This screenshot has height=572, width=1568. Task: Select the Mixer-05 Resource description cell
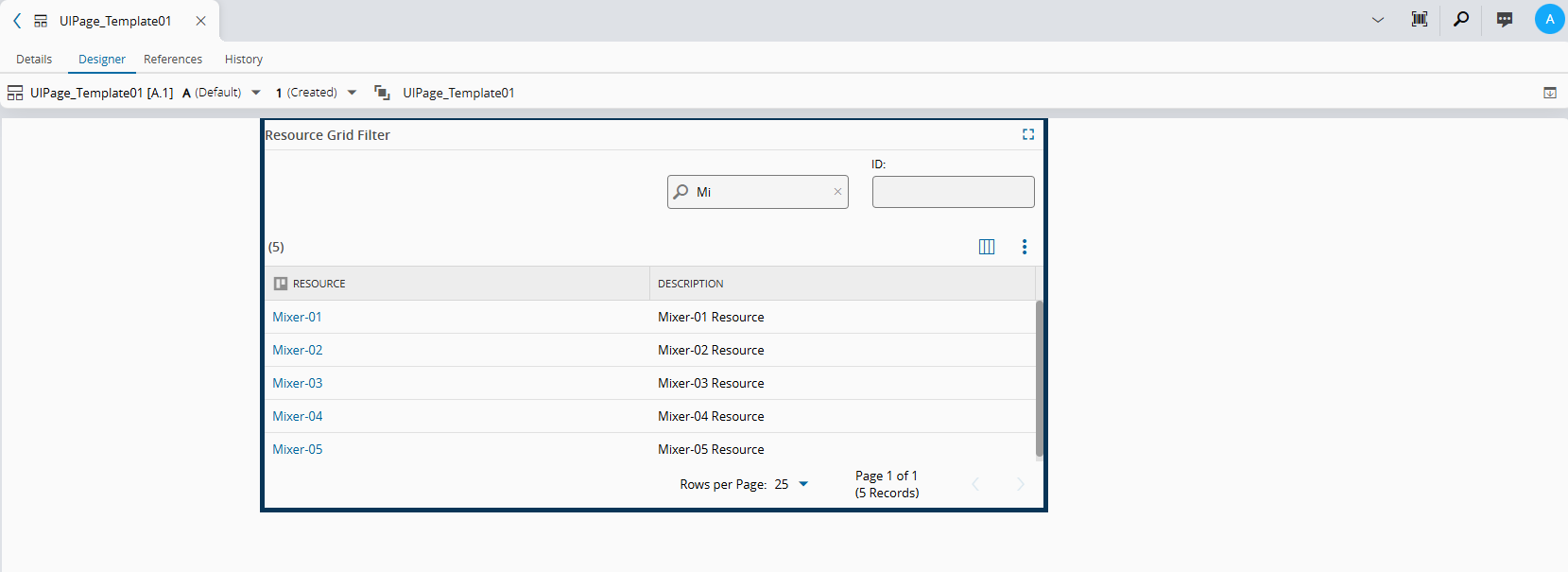coord(842,449)
